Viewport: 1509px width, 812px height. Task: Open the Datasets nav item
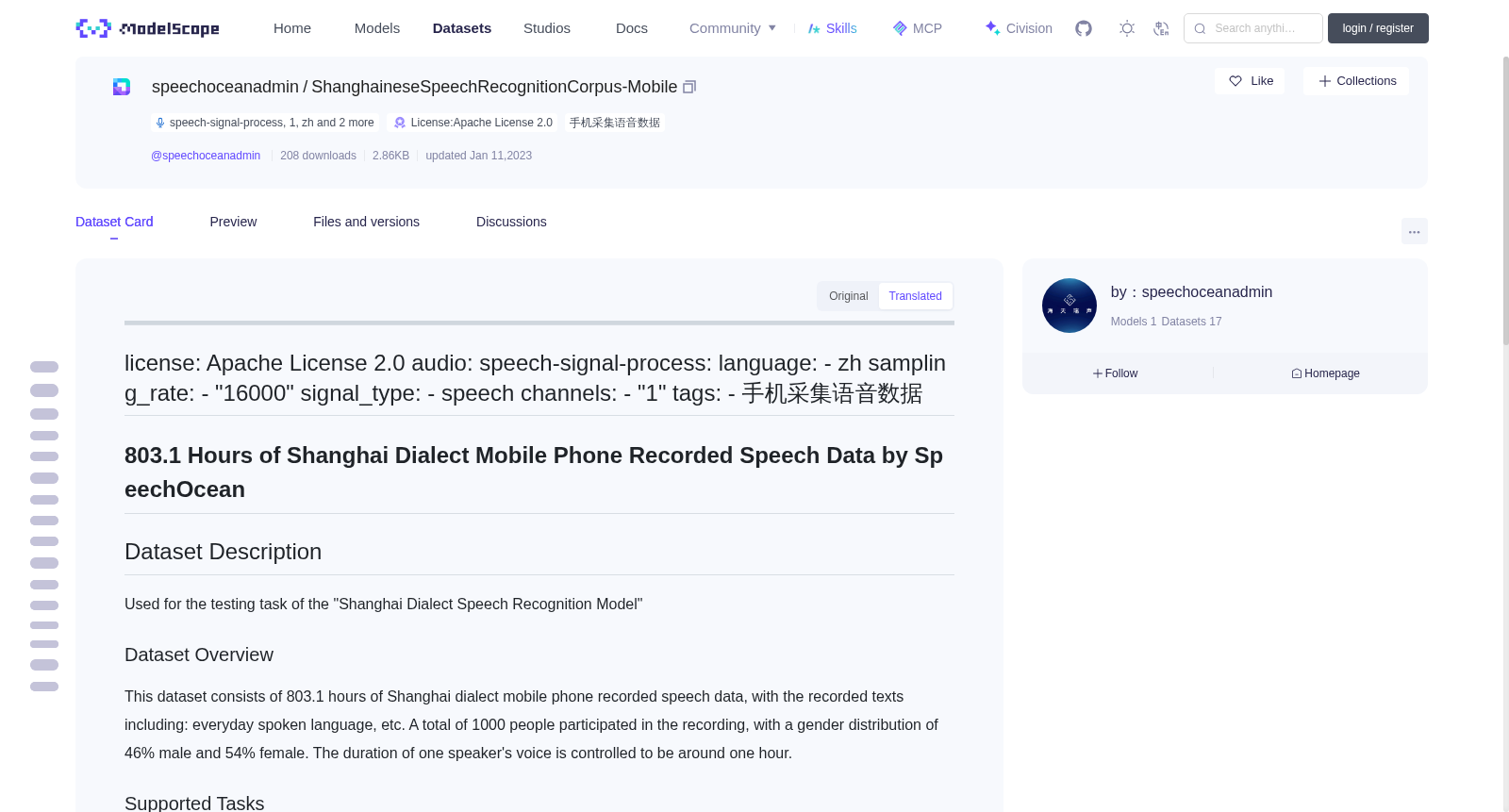click(x=462, y=28)
